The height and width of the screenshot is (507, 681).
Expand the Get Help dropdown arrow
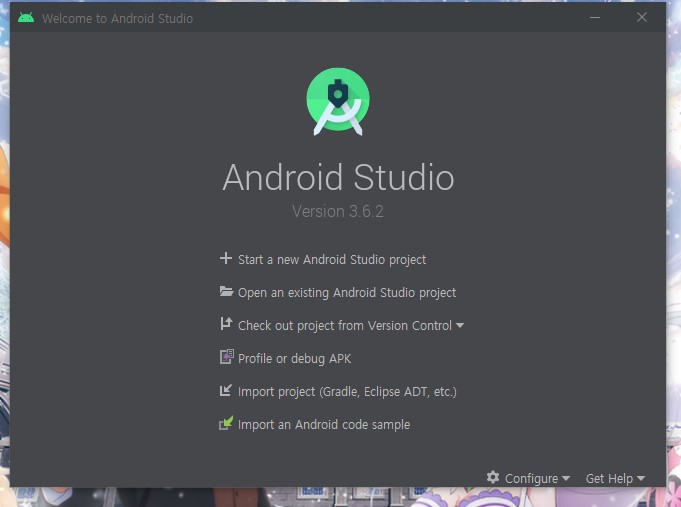pyautogui.click(x=641, y=478)
